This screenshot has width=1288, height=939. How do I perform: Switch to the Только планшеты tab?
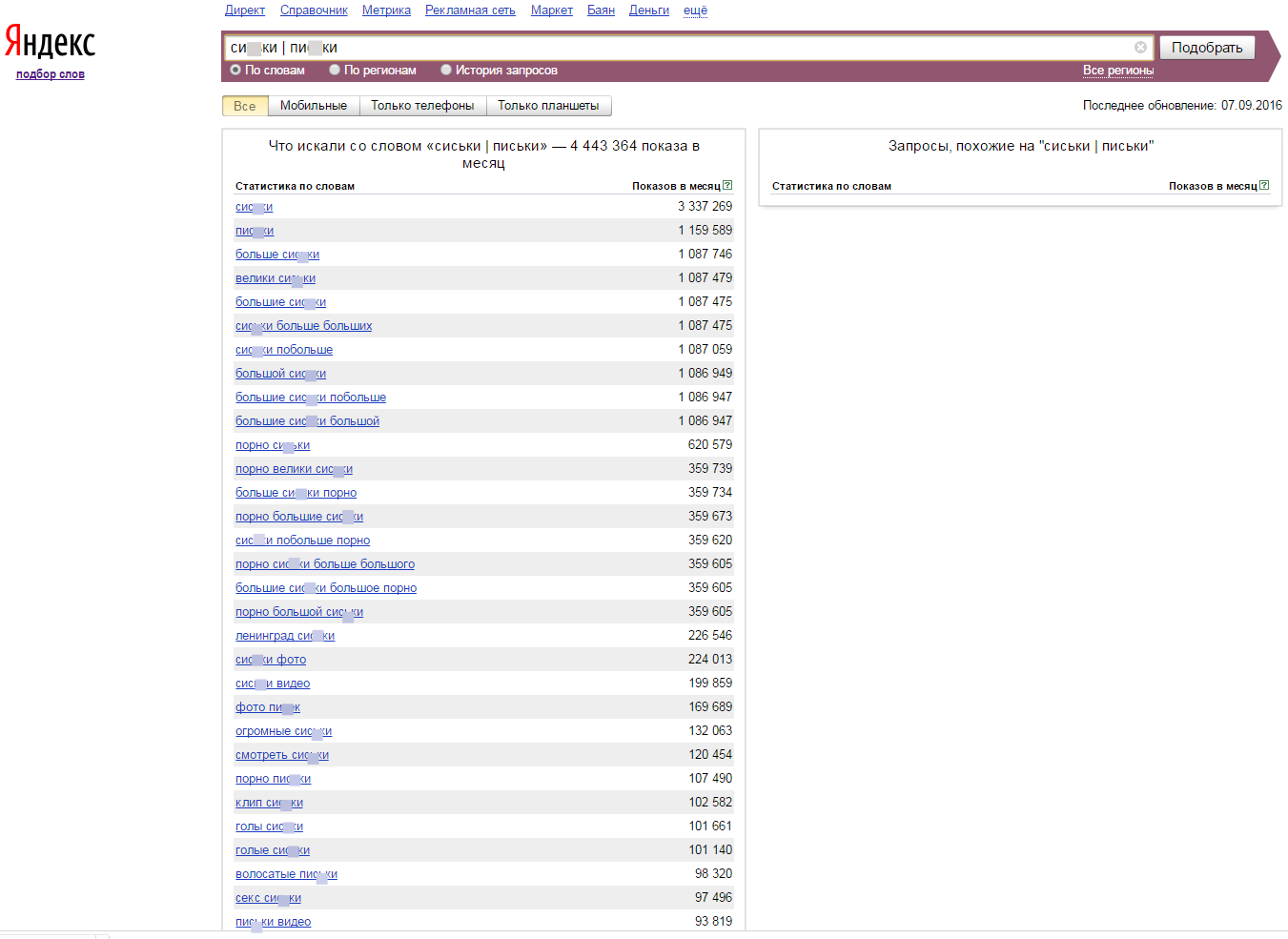[x=548, y=106]
